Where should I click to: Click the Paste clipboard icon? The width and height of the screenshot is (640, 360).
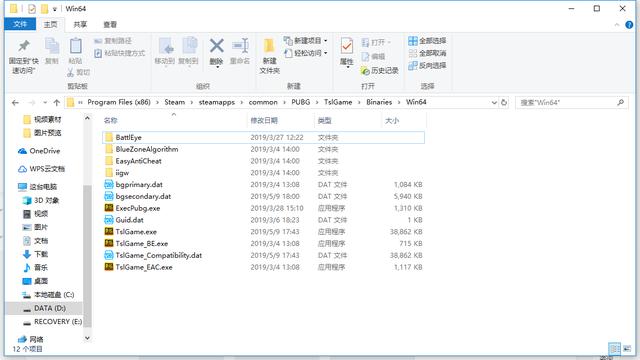[76, 46]
